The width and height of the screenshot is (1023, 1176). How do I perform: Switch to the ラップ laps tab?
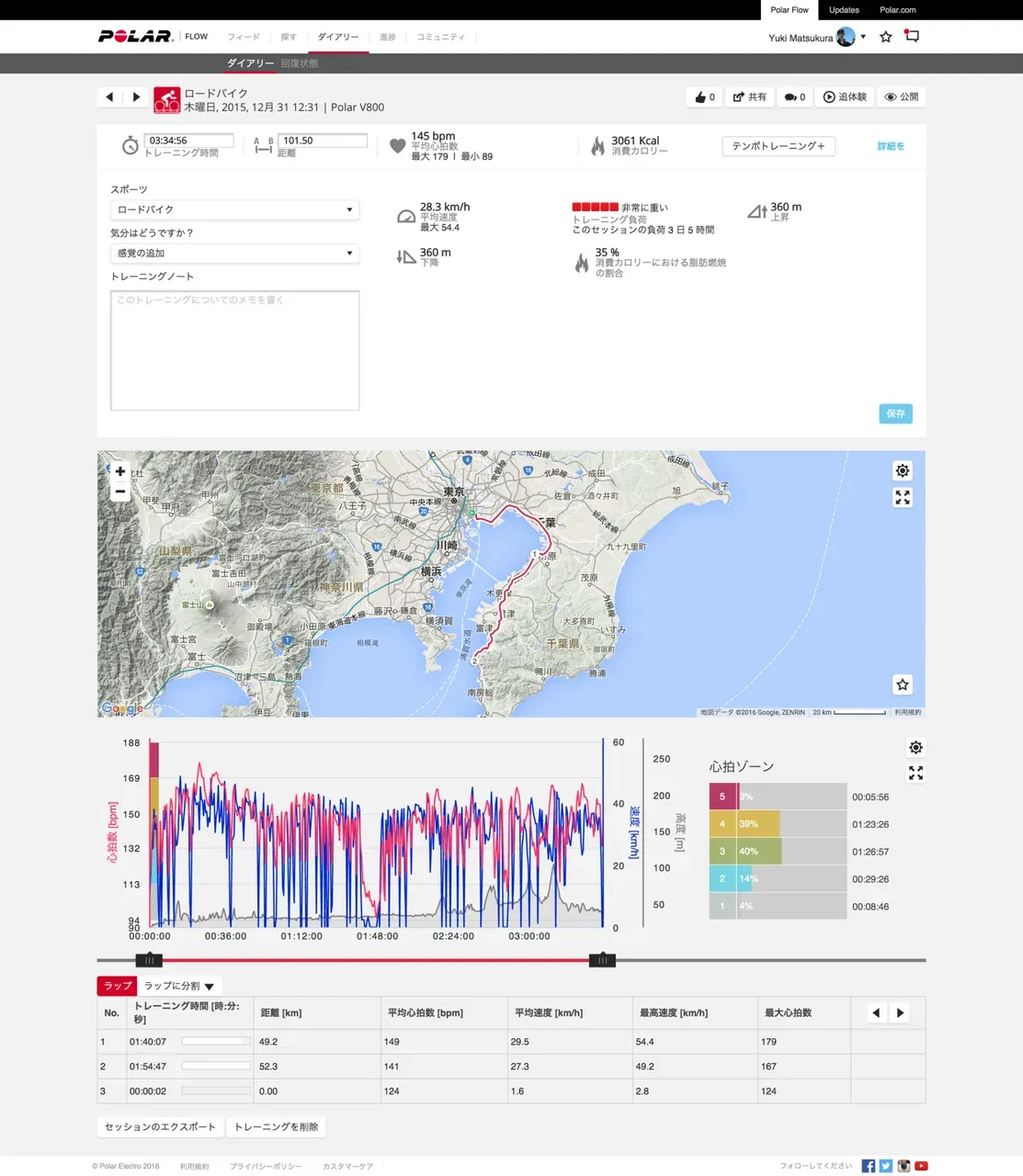(118, 986)
